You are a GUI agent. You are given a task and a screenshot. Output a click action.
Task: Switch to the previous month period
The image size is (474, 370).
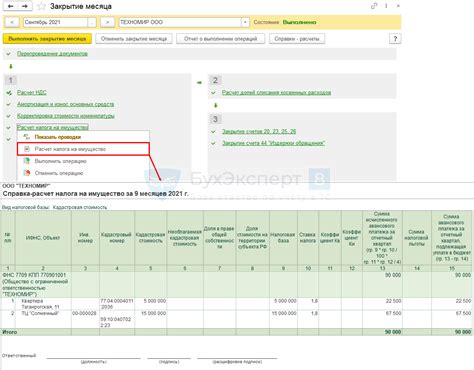[12, 22]
